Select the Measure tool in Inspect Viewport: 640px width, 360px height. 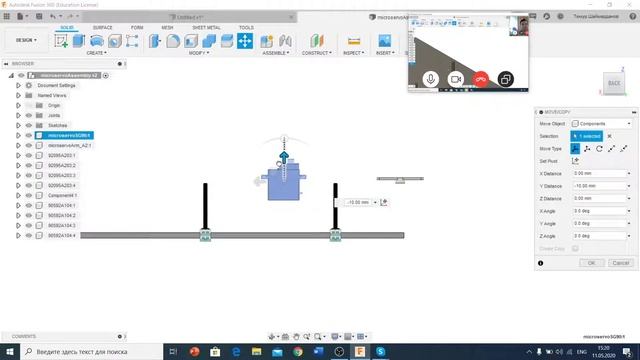click(354, 41)
